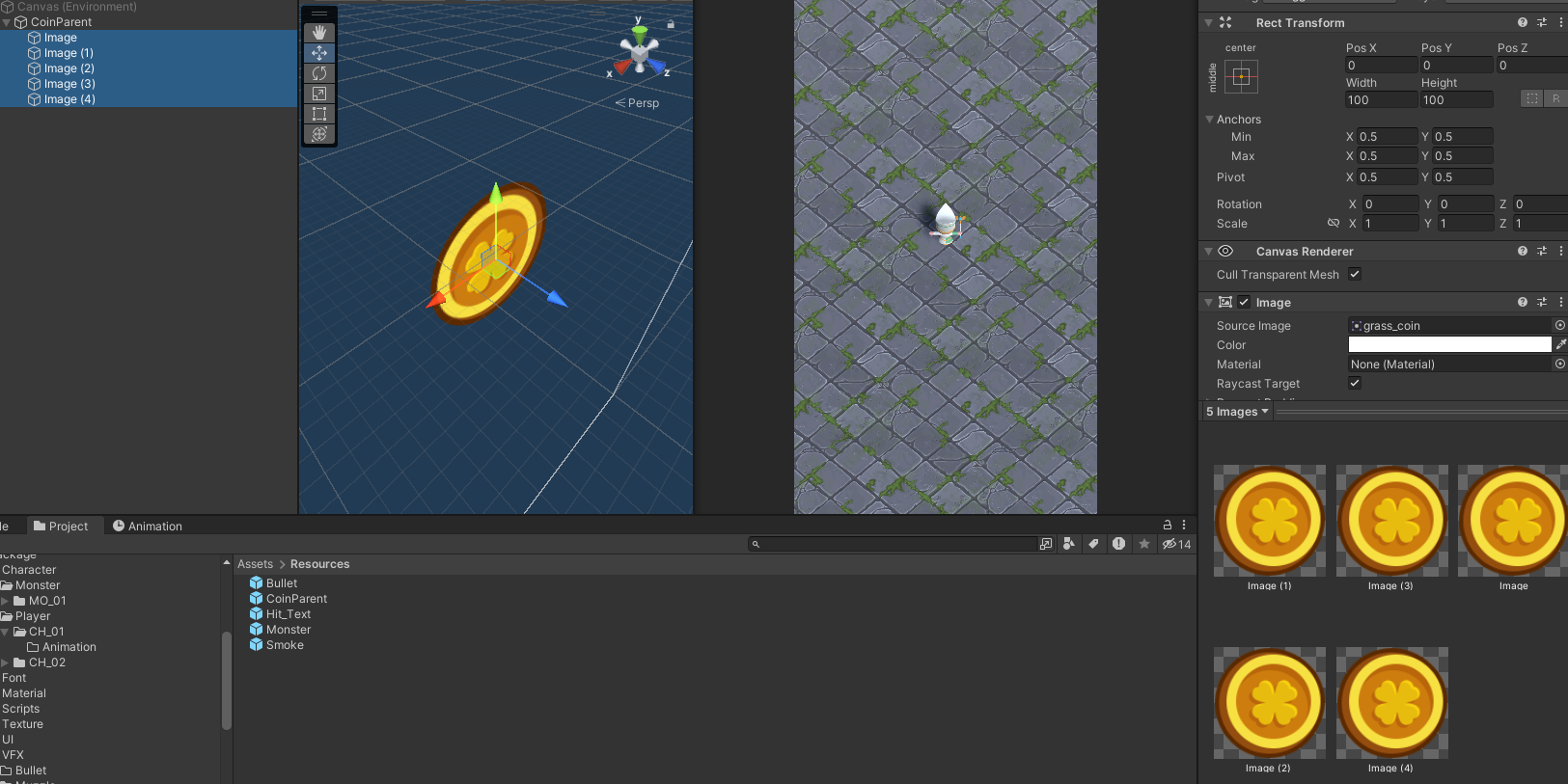Open Project panel more options menu

click(x=1184, y=525)
